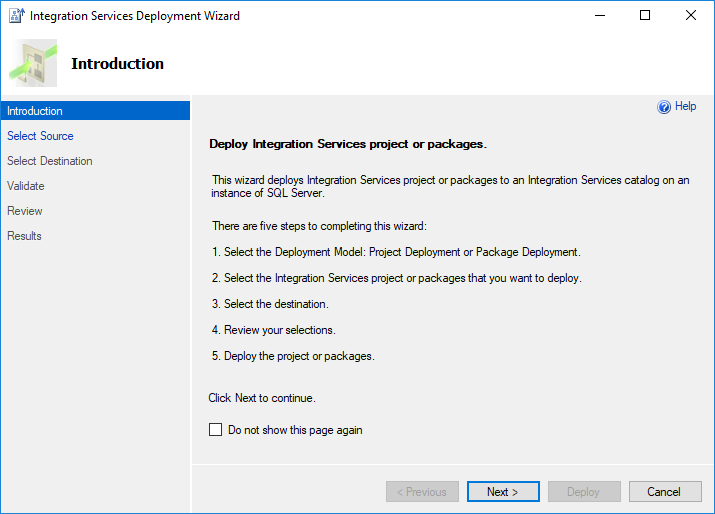Click the Introduction header deployment graphic
This screenshot has height=514, width=715.
[x=34, y=63]
